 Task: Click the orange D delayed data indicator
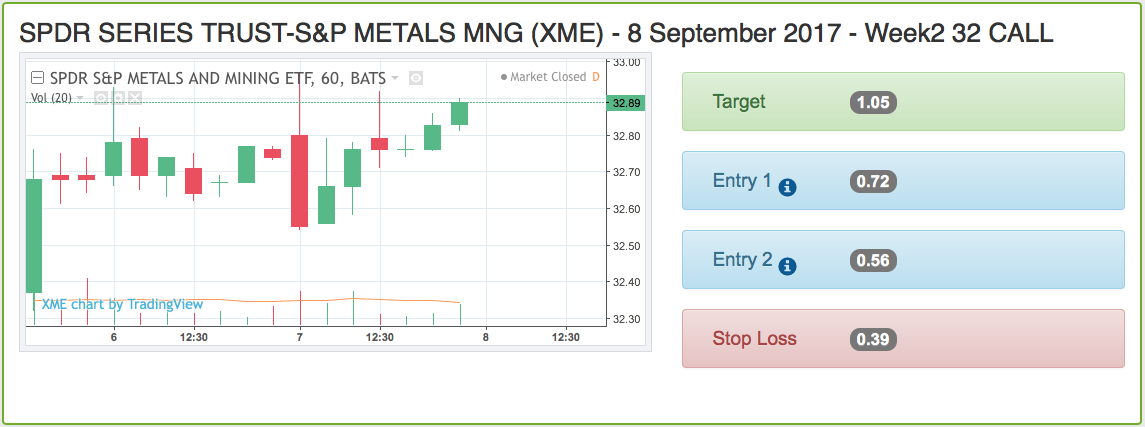click(596, 77)
